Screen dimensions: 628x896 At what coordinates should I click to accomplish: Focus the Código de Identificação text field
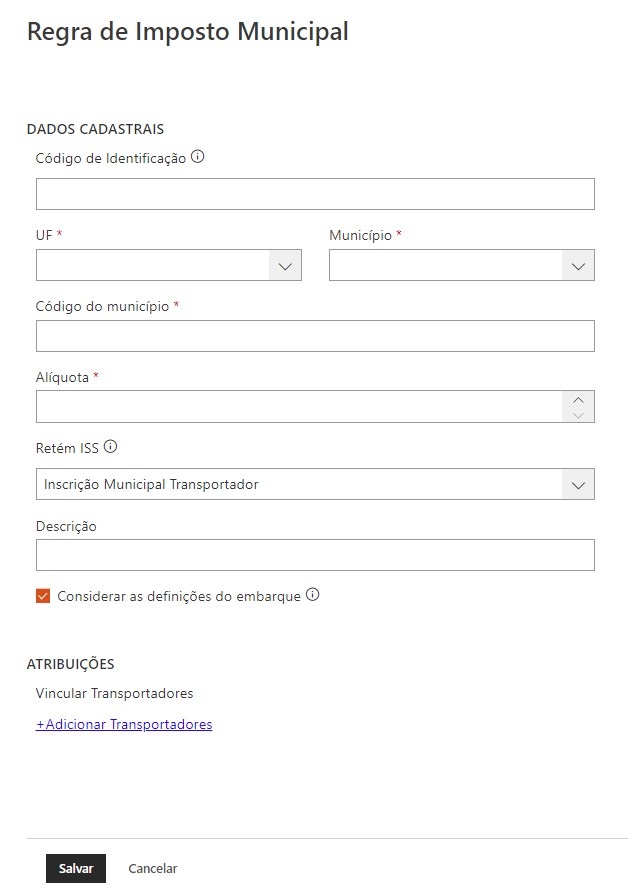click(315, 194)
